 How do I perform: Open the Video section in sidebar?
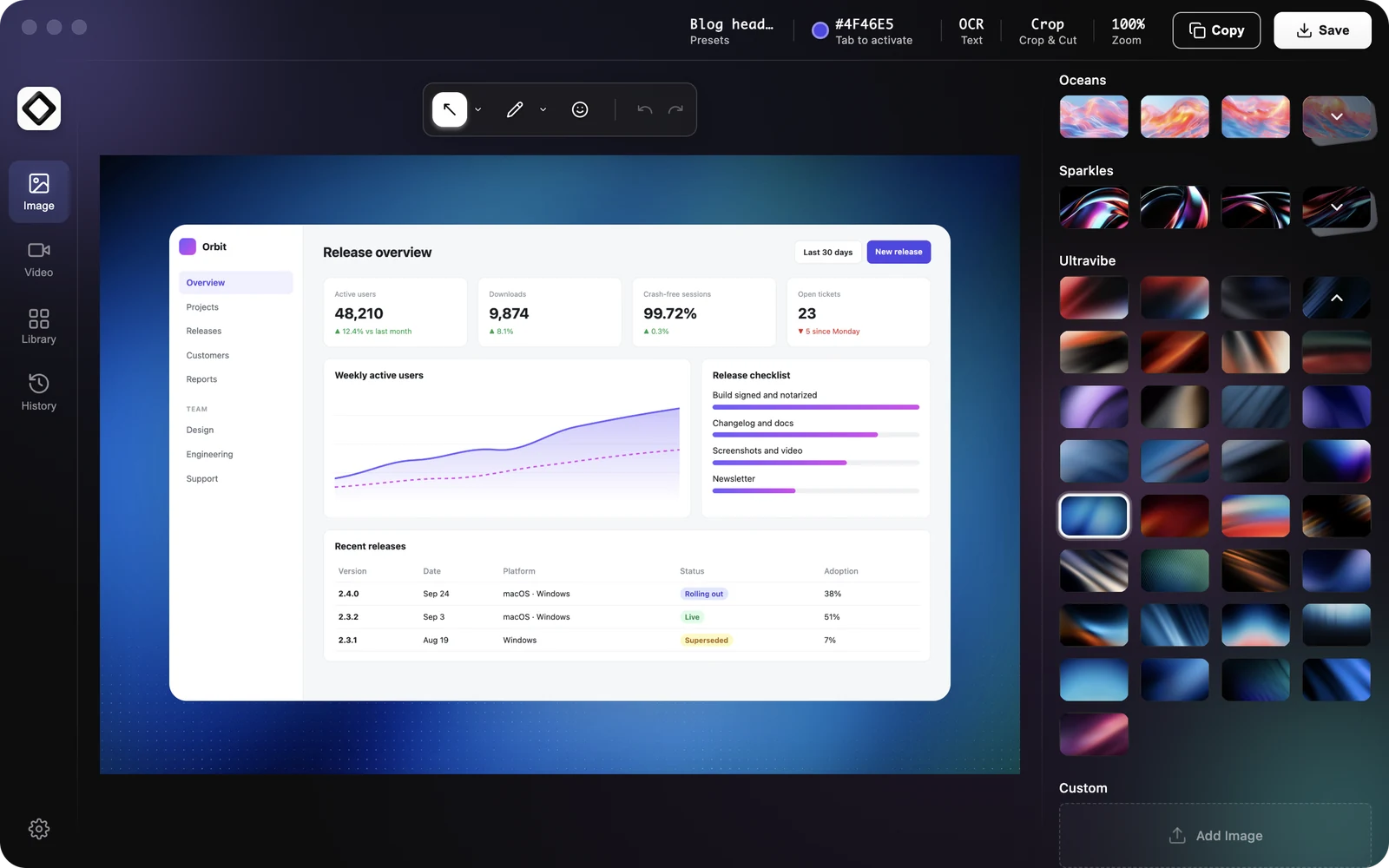39,260
